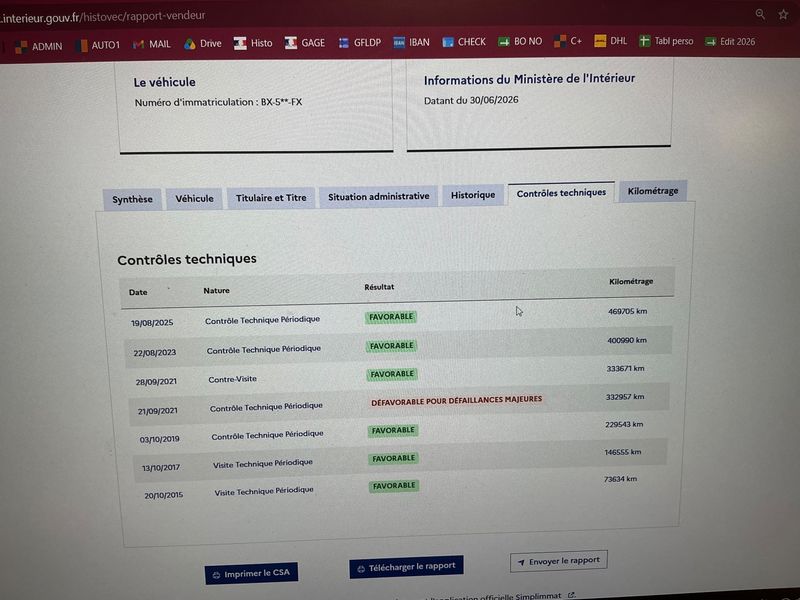Click the 400990 km mileage value

pyautogui.click(x=627, y=340)
